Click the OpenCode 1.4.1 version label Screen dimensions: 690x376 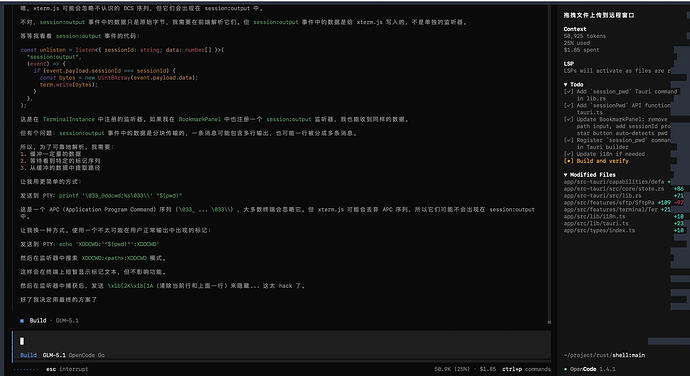coord(592,369)
